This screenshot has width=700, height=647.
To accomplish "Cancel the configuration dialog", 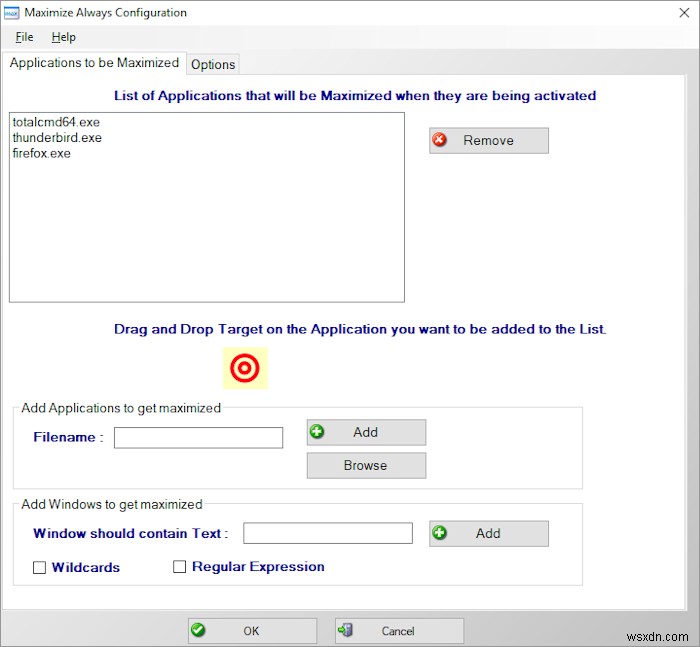I will 400,631.
